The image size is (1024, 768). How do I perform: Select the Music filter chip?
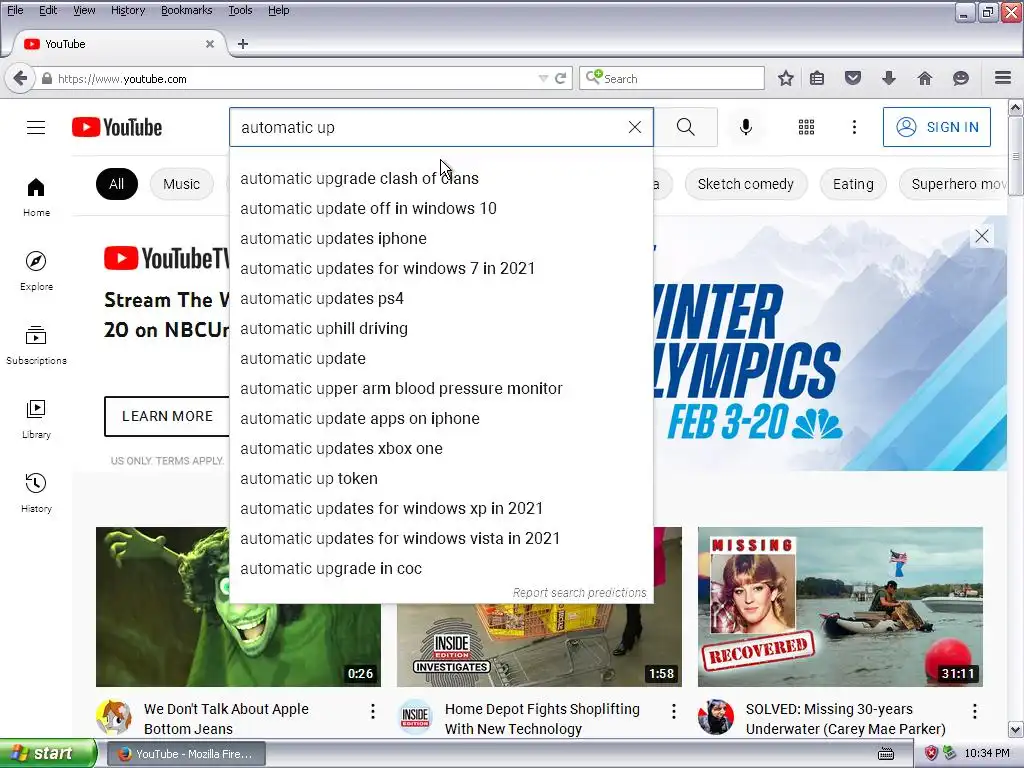(x=182, y=184)
